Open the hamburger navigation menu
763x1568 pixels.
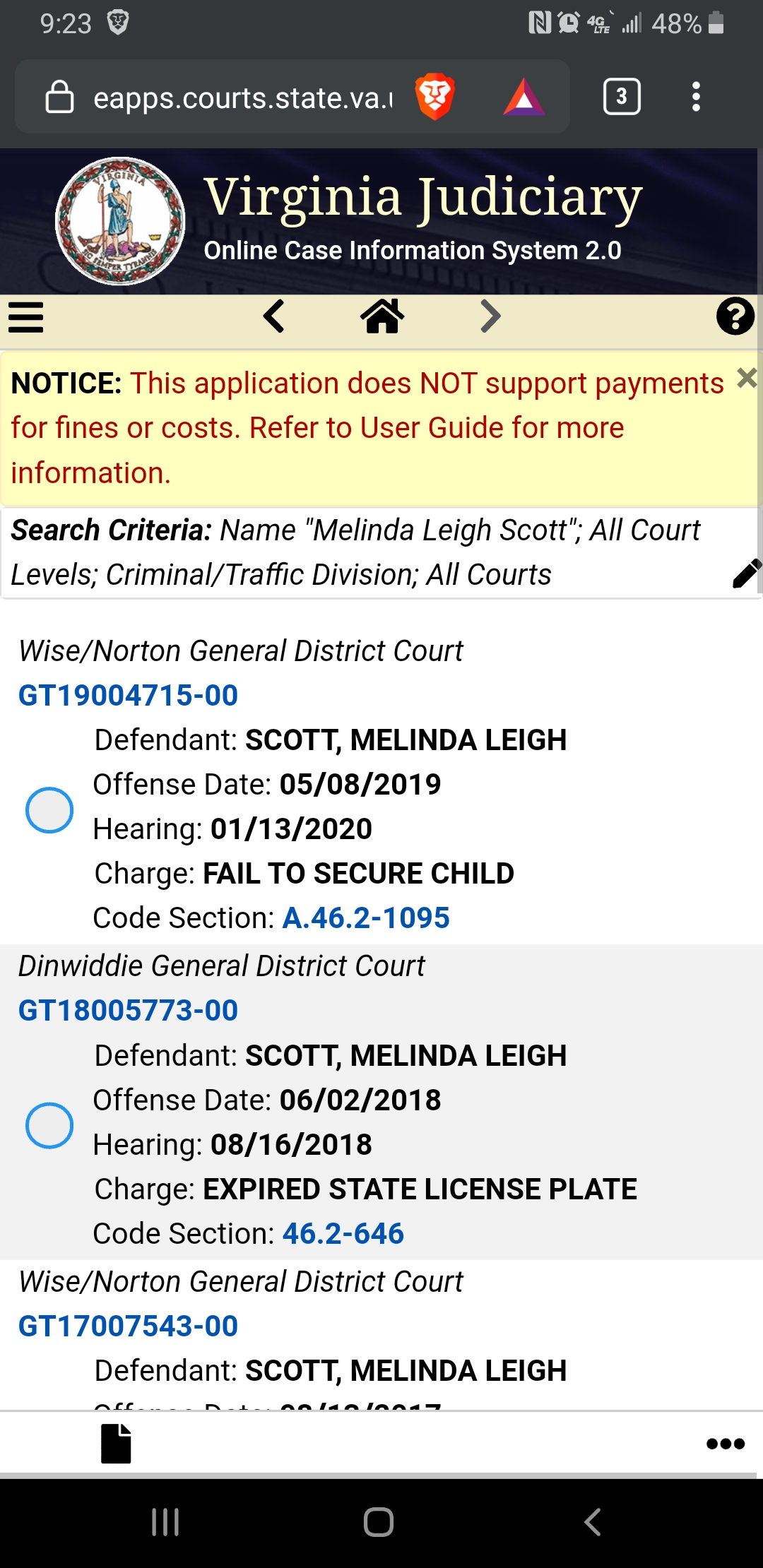[x=26, y=316]
